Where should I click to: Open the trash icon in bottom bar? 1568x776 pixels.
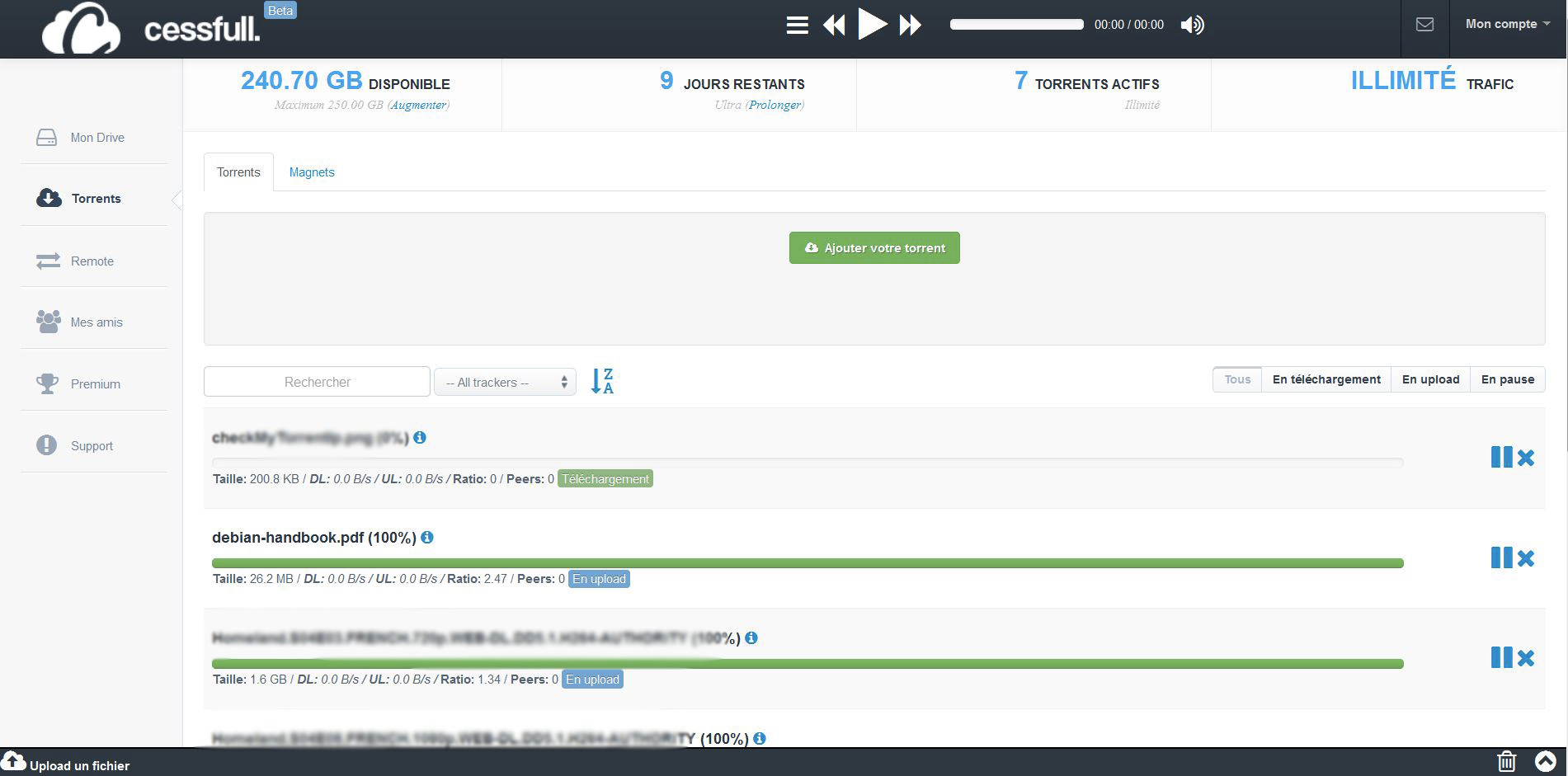[1506, 761]
